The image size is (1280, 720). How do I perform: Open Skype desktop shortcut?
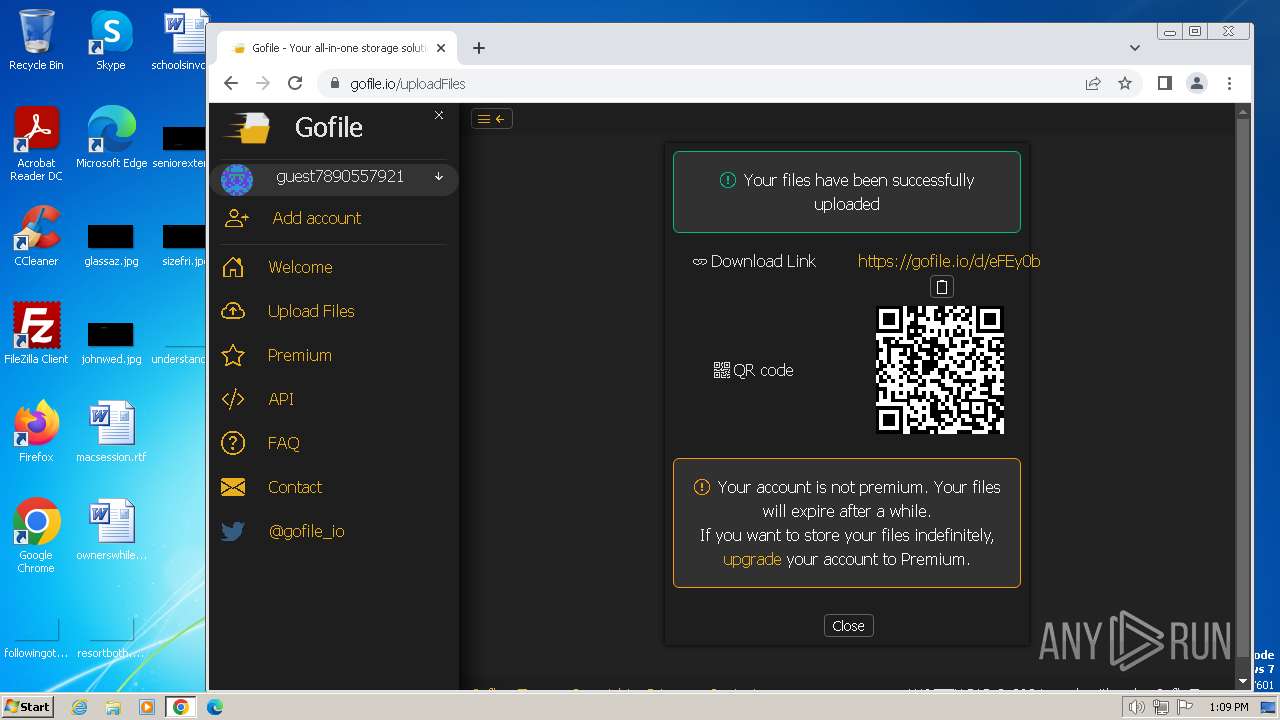[110, 40]
